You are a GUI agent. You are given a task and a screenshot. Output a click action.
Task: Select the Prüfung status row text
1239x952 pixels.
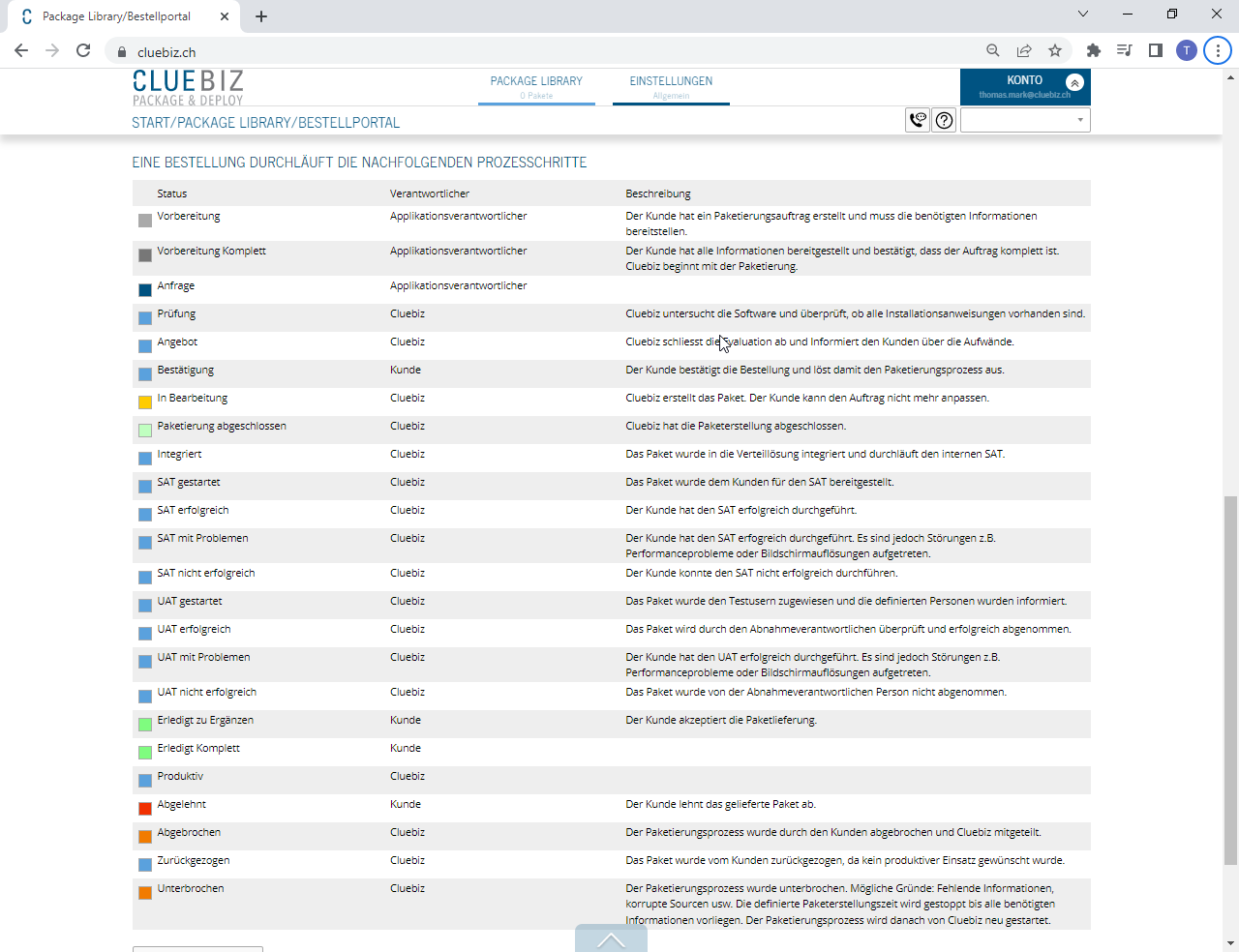pyautogui.click(x=176, y=313)
